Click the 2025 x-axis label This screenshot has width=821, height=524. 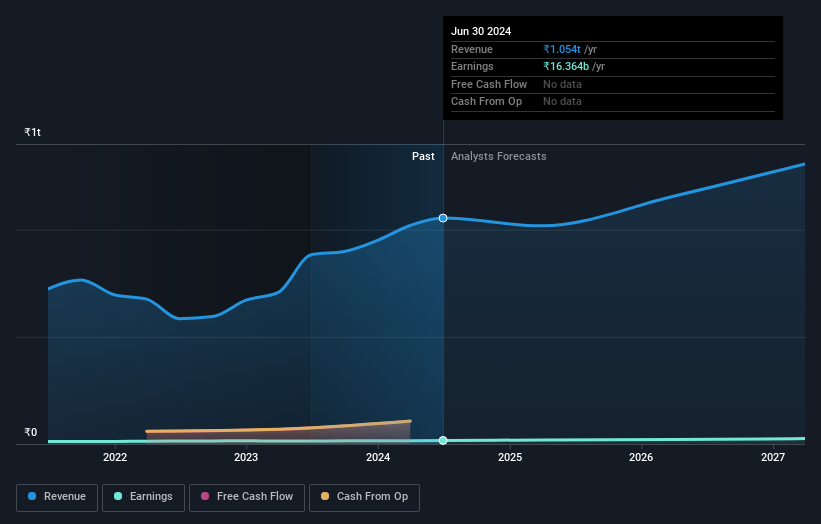(510, 457)
